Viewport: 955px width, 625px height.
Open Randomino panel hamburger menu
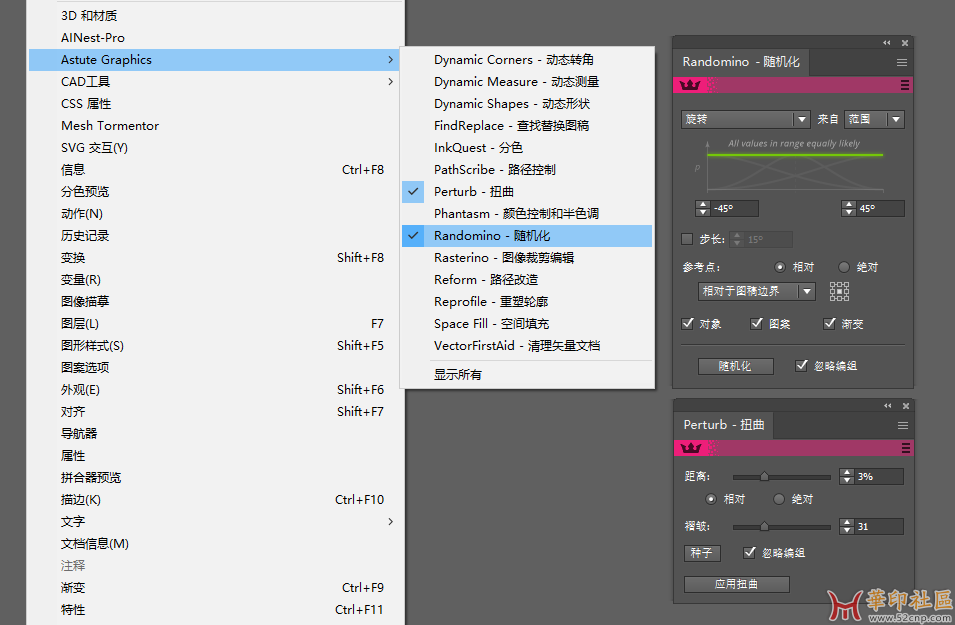click(902, 62)
